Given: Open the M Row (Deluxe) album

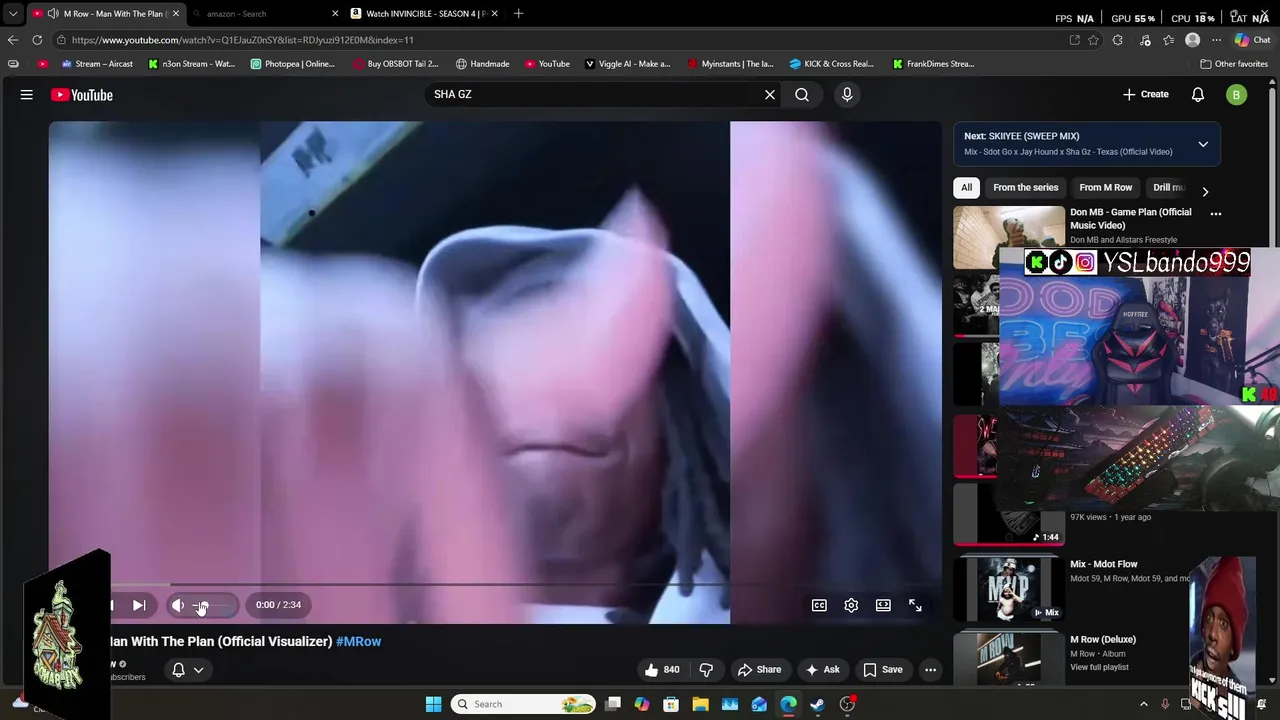Looking at the screenshot, I should coord(1102,639).
